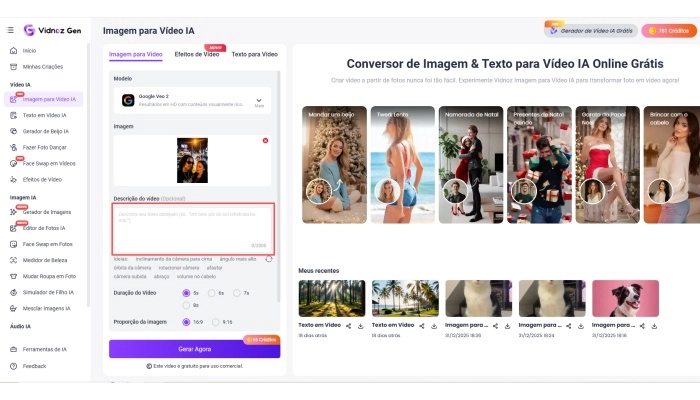Switch to the Texto para Vídeo tab
The width and height of the screenshot is (700, 400).
[x=254, y=54]
